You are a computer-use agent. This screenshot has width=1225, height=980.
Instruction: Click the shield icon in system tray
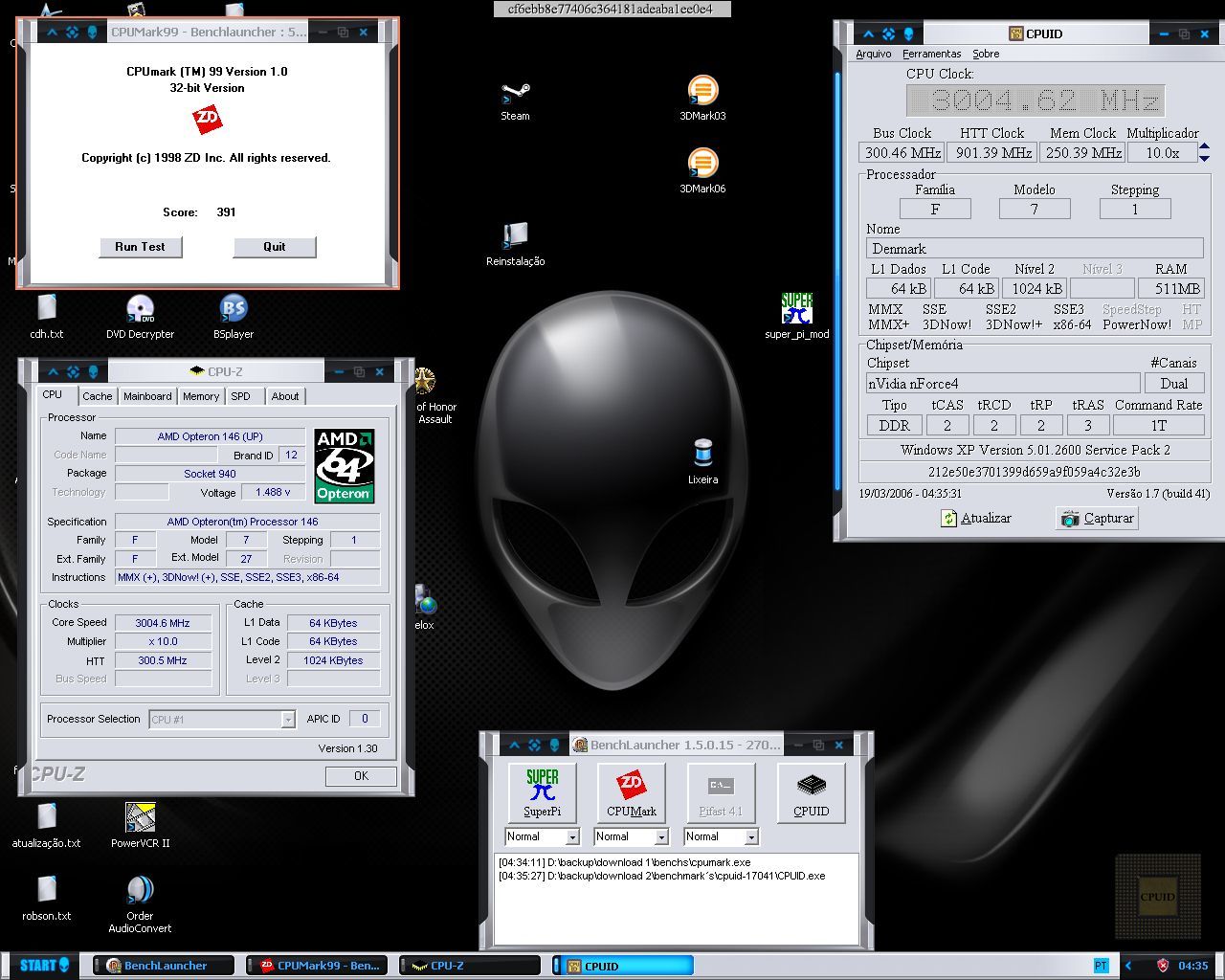point(1163,965)
